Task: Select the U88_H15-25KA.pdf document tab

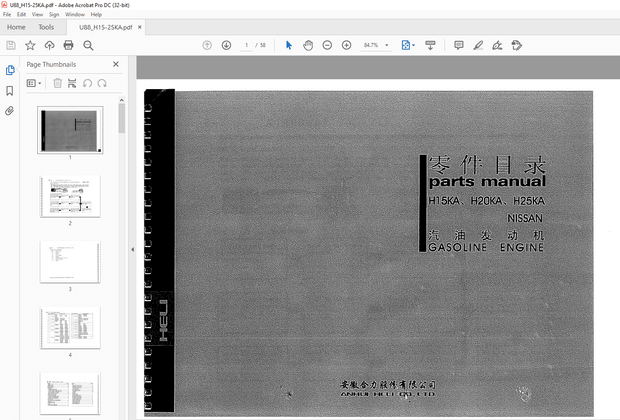Action: tap(106, 27)
